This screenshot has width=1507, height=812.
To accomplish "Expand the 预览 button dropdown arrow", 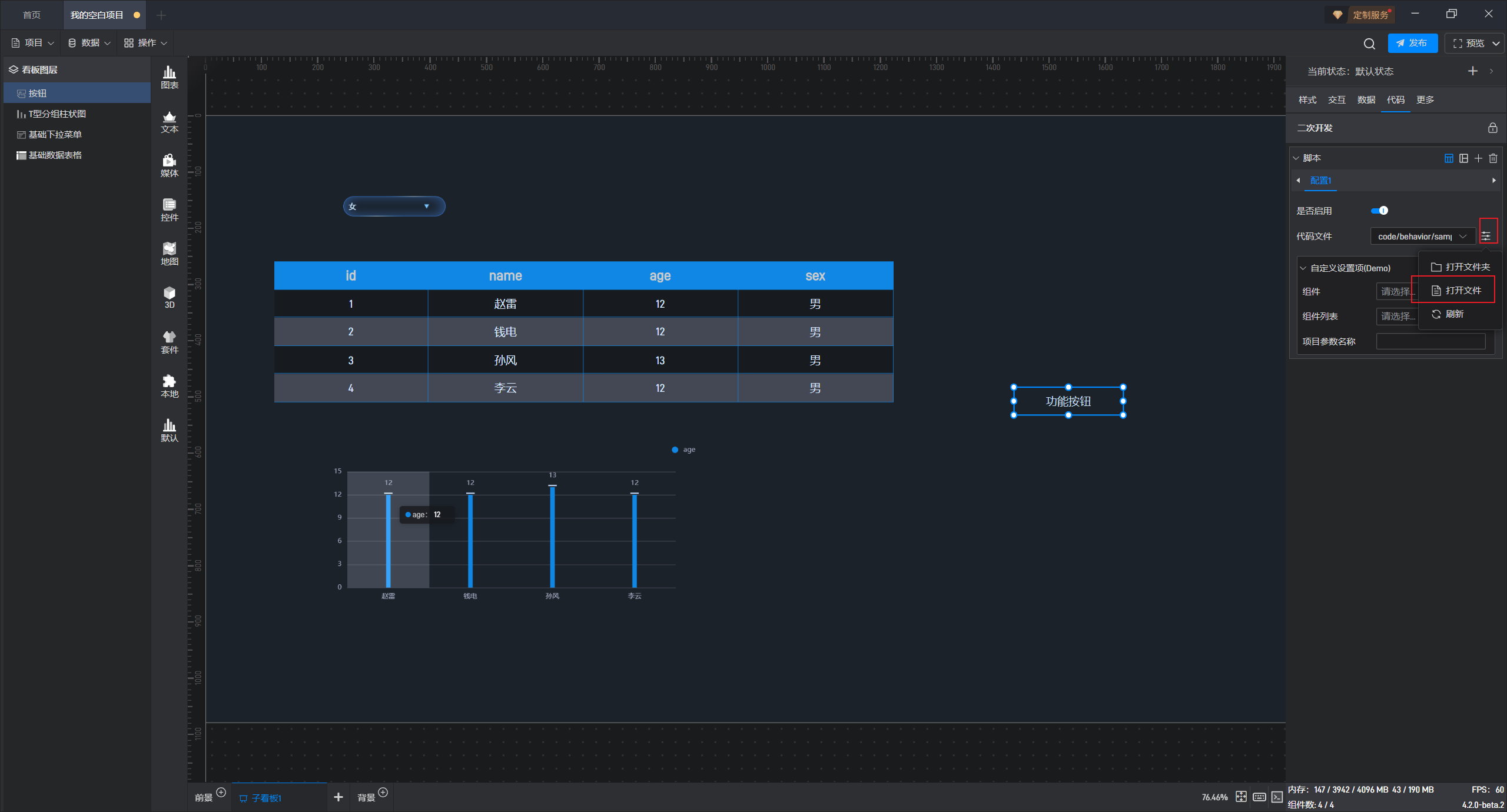I will pyautogui.click(x=1496, y=44).
